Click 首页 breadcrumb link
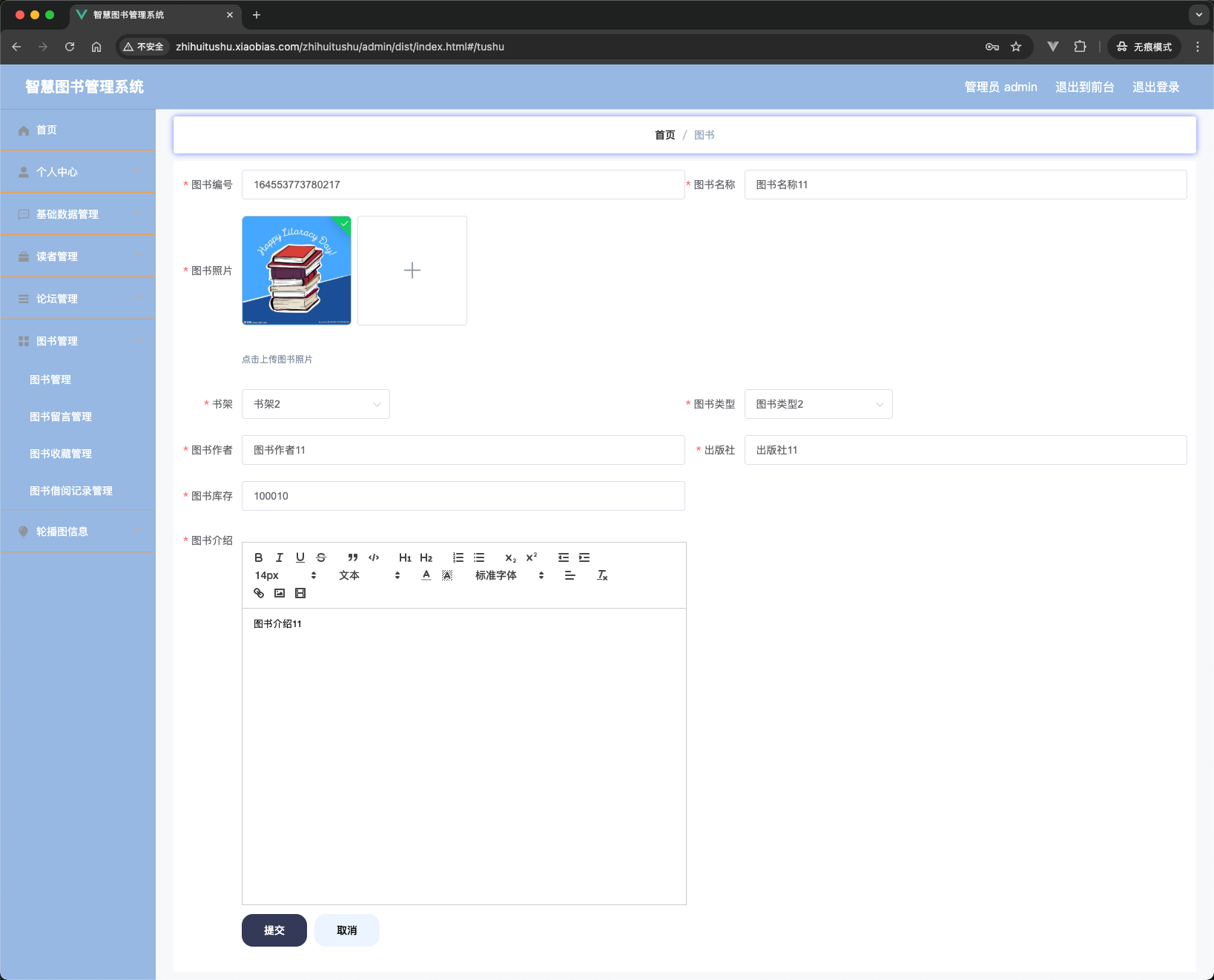The image size is (1214, 980). [x=665, y=135]
